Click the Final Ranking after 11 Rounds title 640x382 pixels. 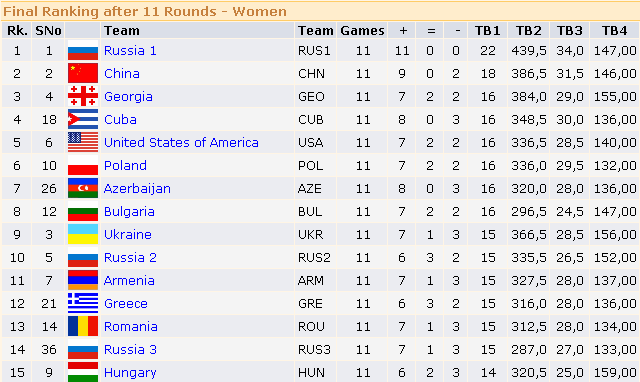144,11
